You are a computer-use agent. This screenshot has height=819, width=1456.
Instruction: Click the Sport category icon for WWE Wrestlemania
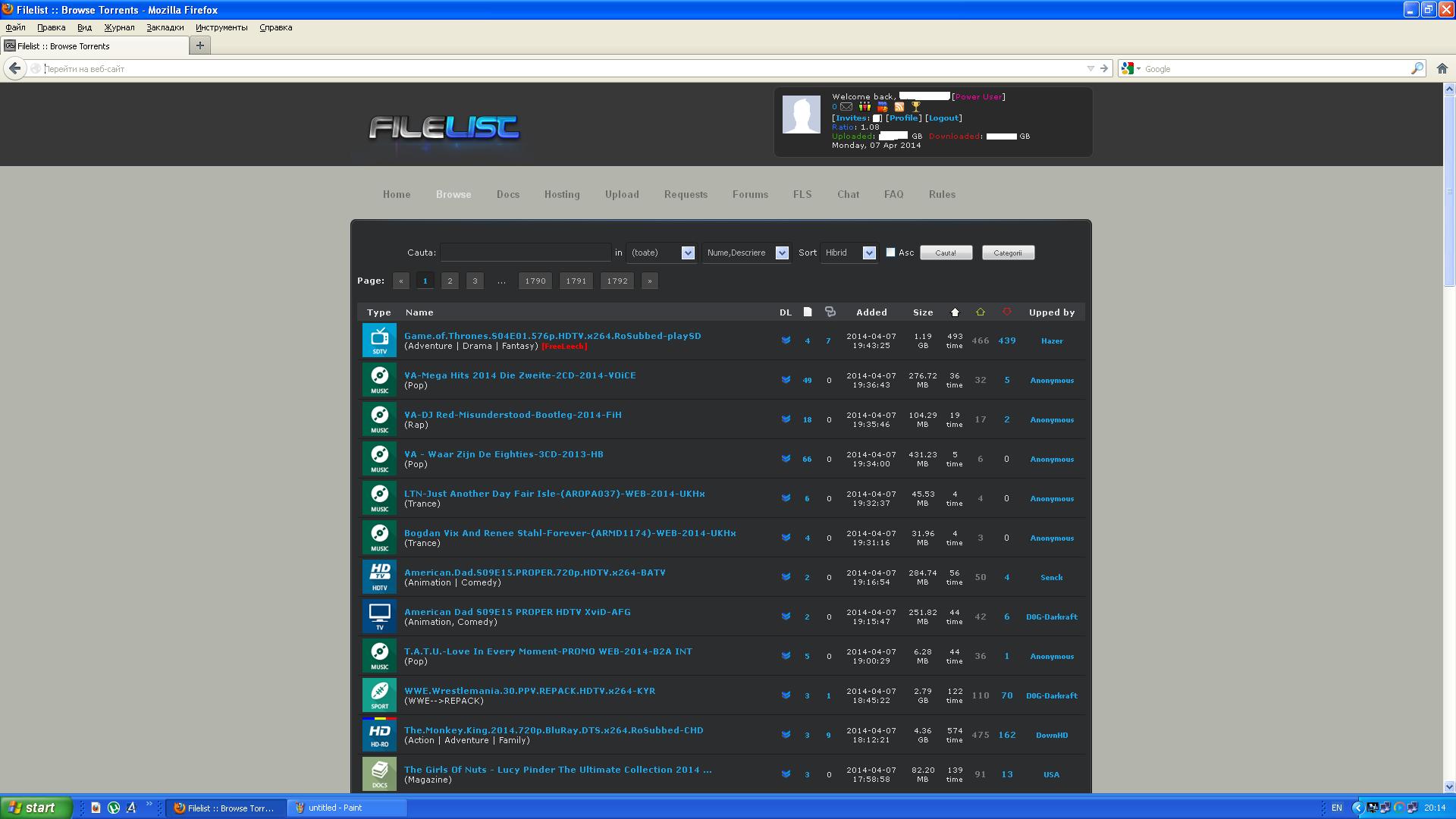point(379,695)
